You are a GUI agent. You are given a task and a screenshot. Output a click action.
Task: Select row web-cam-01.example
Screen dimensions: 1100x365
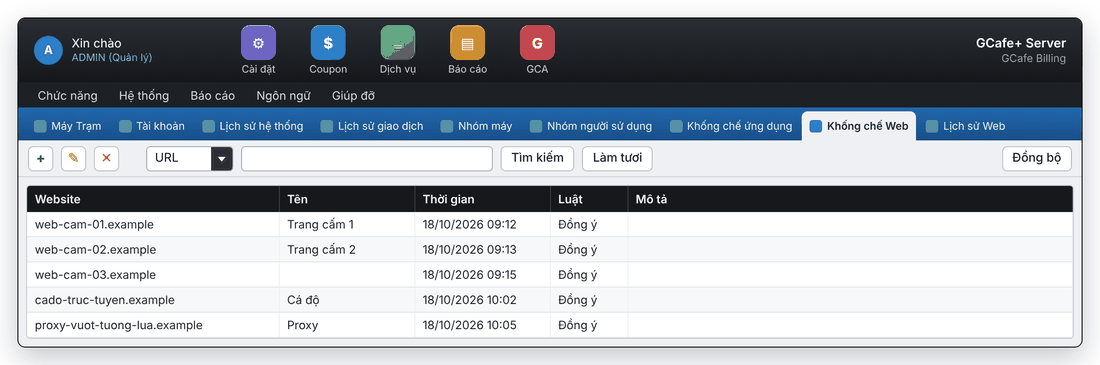coord(550,225)
